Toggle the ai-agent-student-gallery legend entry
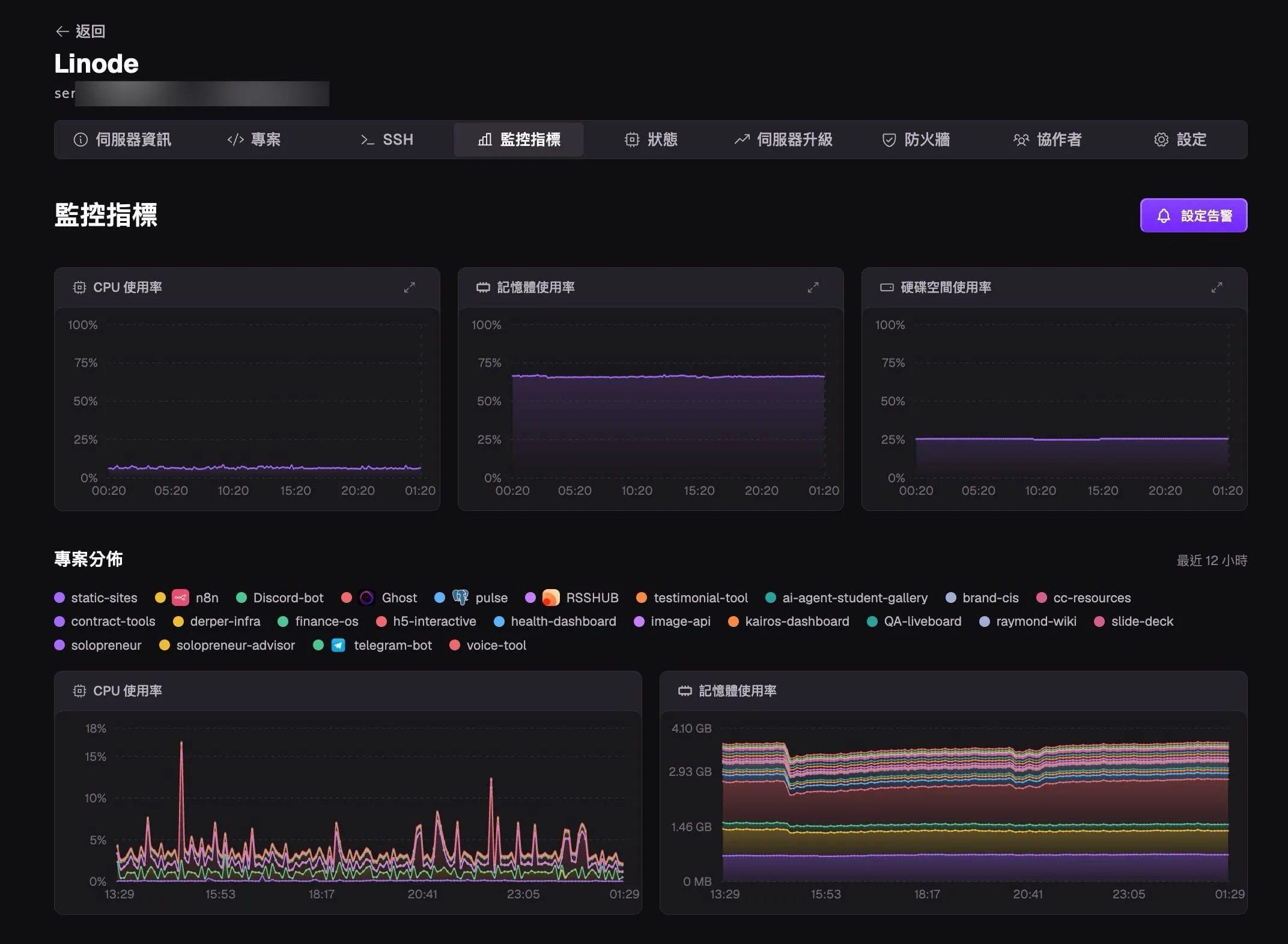Viewport: 1288px width, 944px height. 846,598
